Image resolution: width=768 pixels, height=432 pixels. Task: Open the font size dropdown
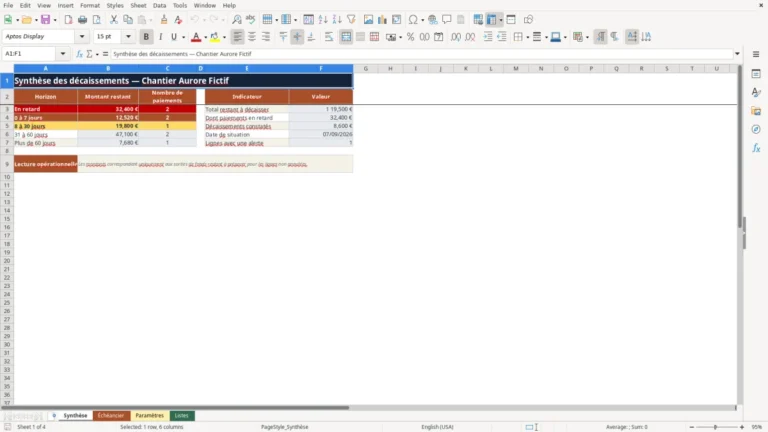point(128,37)
